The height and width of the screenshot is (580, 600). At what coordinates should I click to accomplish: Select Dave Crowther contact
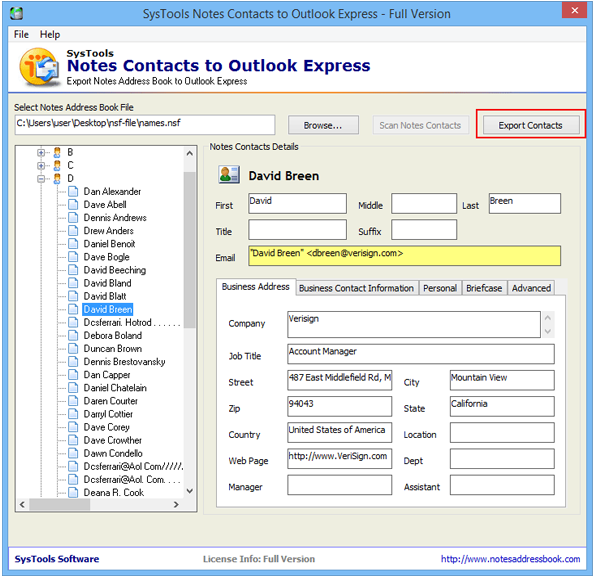[x=112, y=440]
